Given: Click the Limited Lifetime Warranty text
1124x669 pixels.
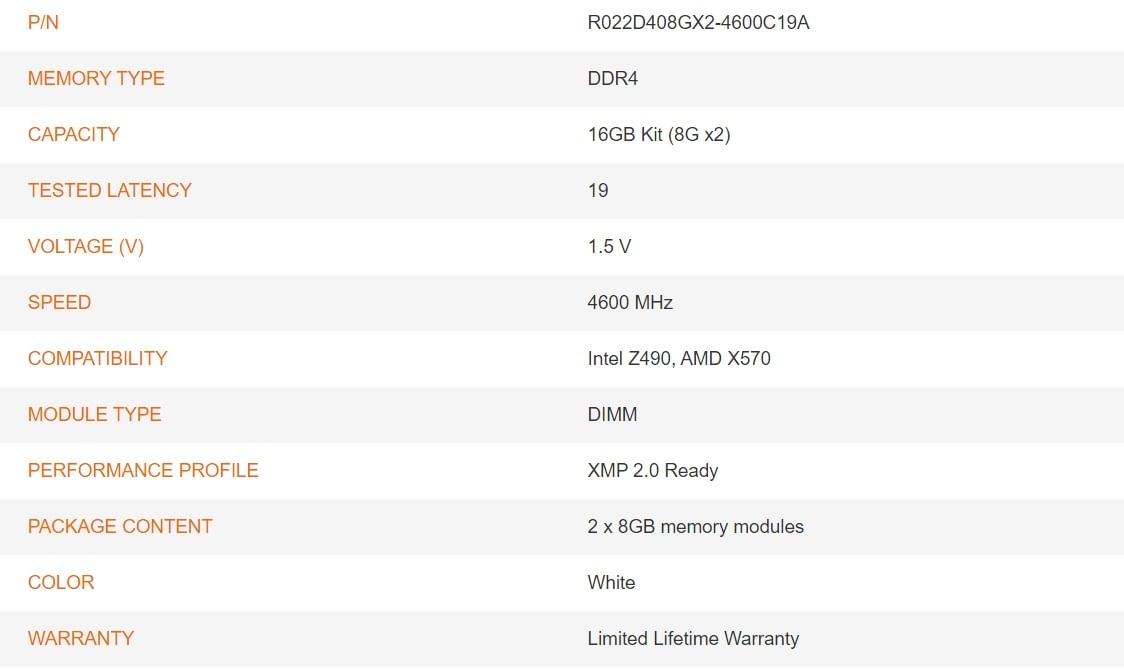Looking at the screenshot, I should tap(693, 638).
